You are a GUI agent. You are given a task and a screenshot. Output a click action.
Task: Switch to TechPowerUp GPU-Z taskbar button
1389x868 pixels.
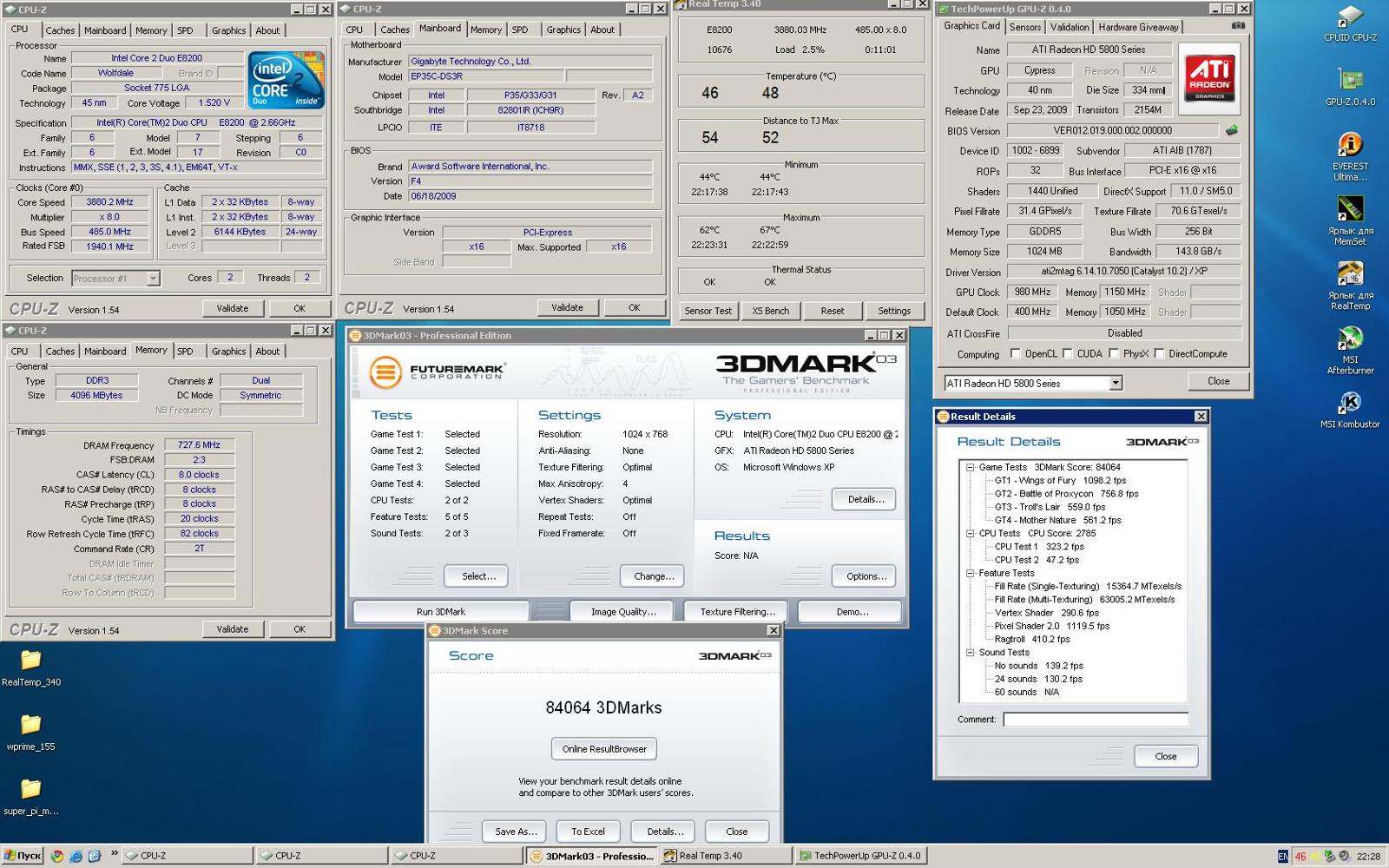859,856
